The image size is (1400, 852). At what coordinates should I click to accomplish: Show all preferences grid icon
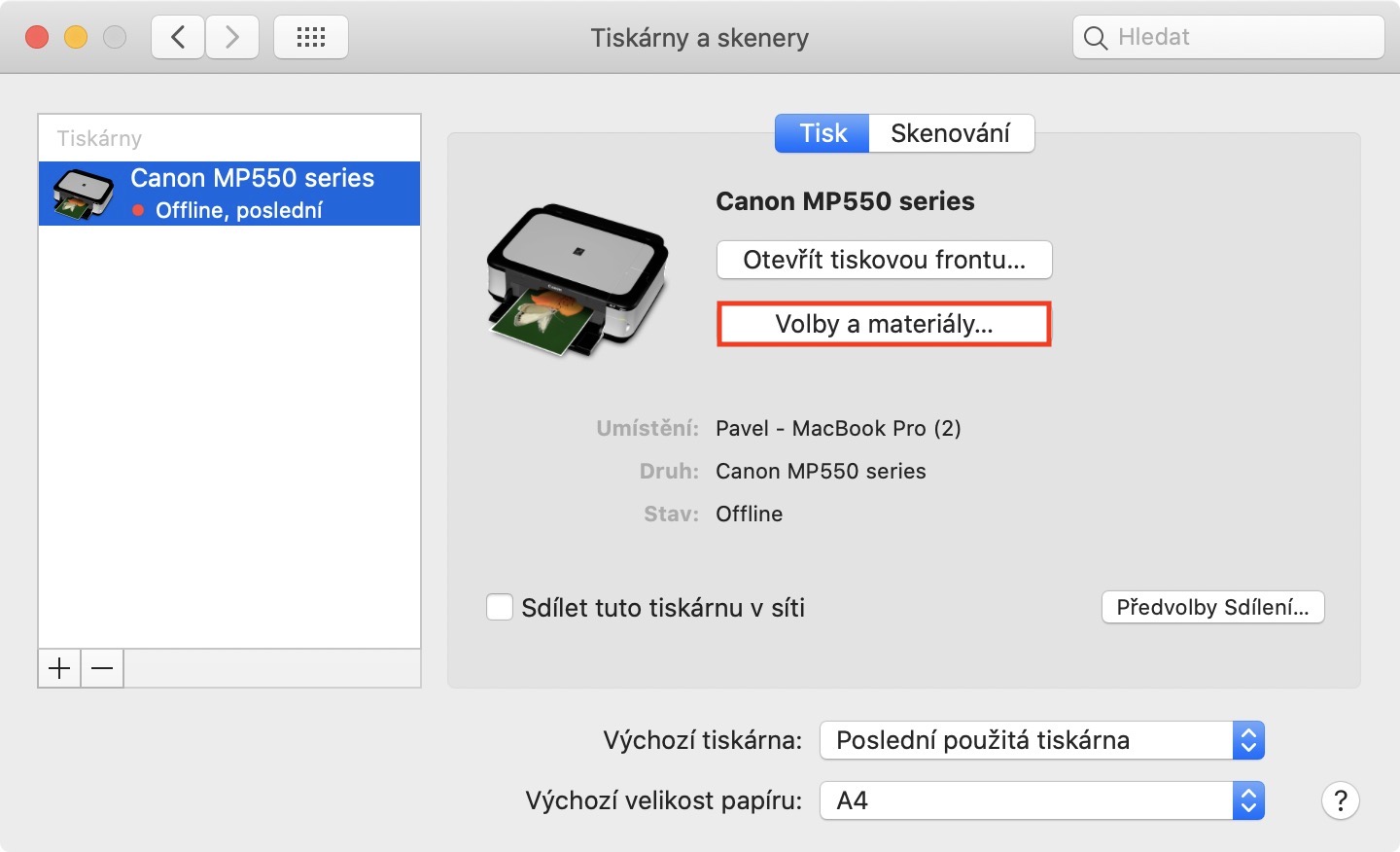(311, 38)
